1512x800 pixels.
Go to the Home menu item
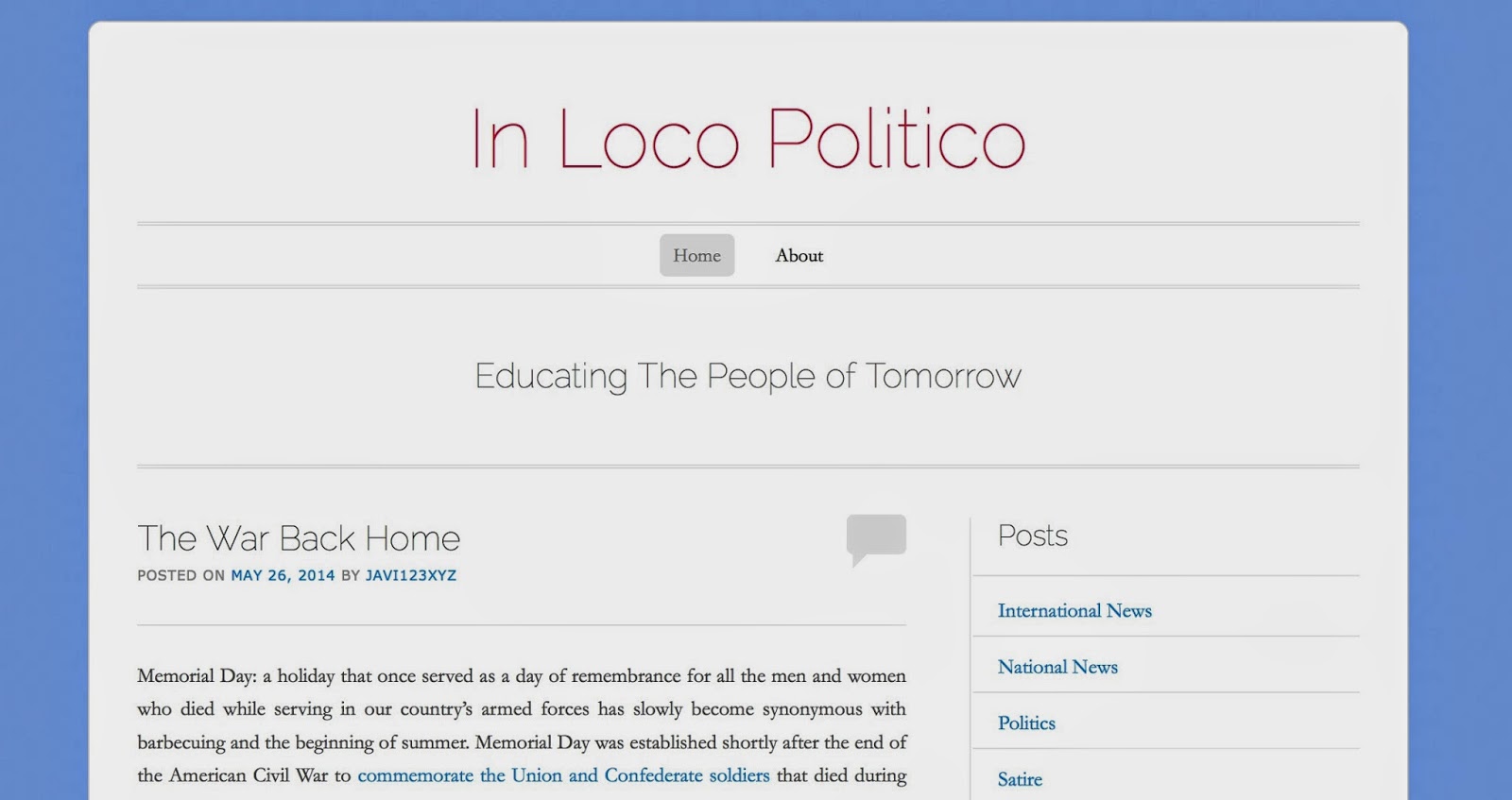pos(696,256)
